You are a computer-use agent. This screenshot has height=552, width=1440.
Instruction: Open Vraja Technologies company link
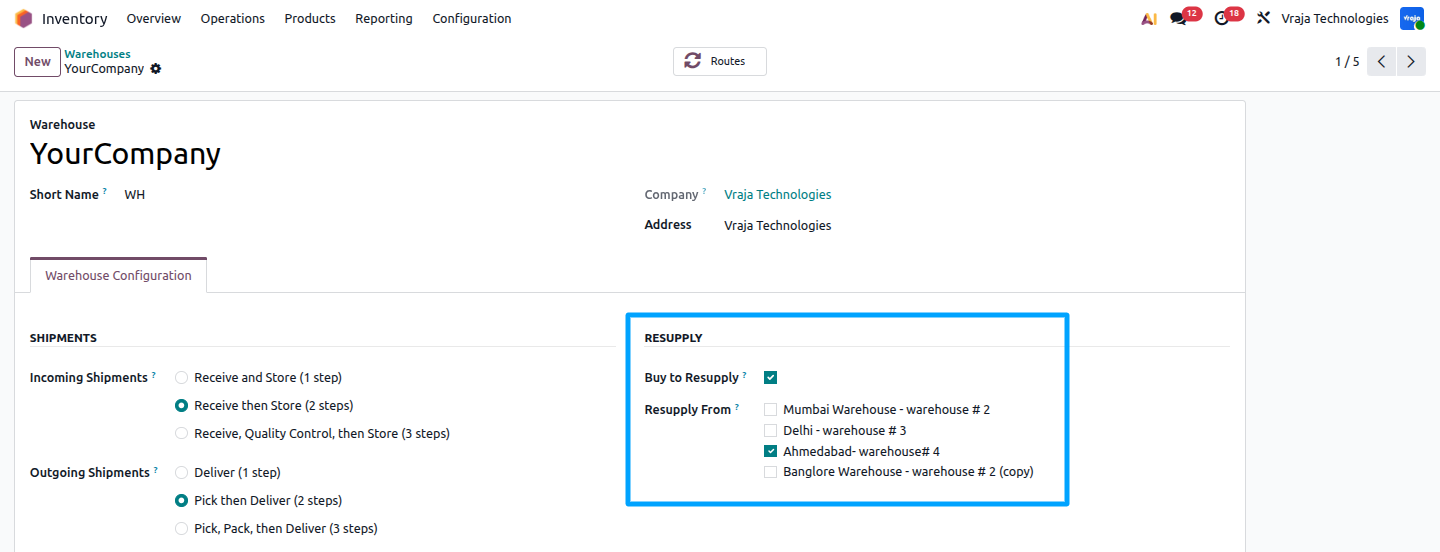tap(778, 195)
